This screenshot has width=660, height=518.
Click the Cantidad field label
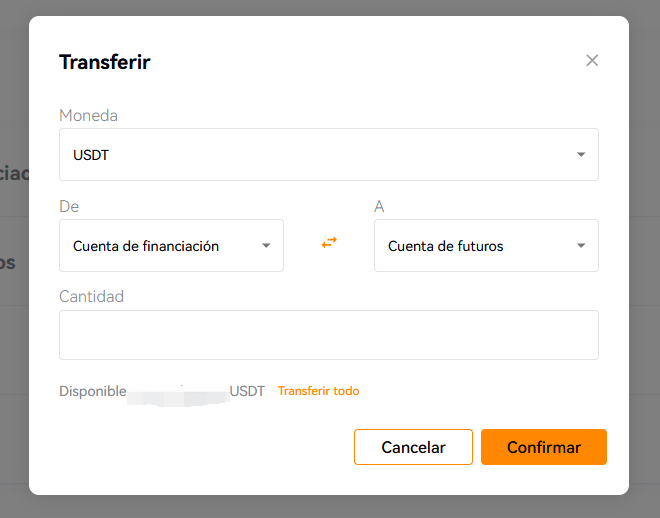point(91,297)
